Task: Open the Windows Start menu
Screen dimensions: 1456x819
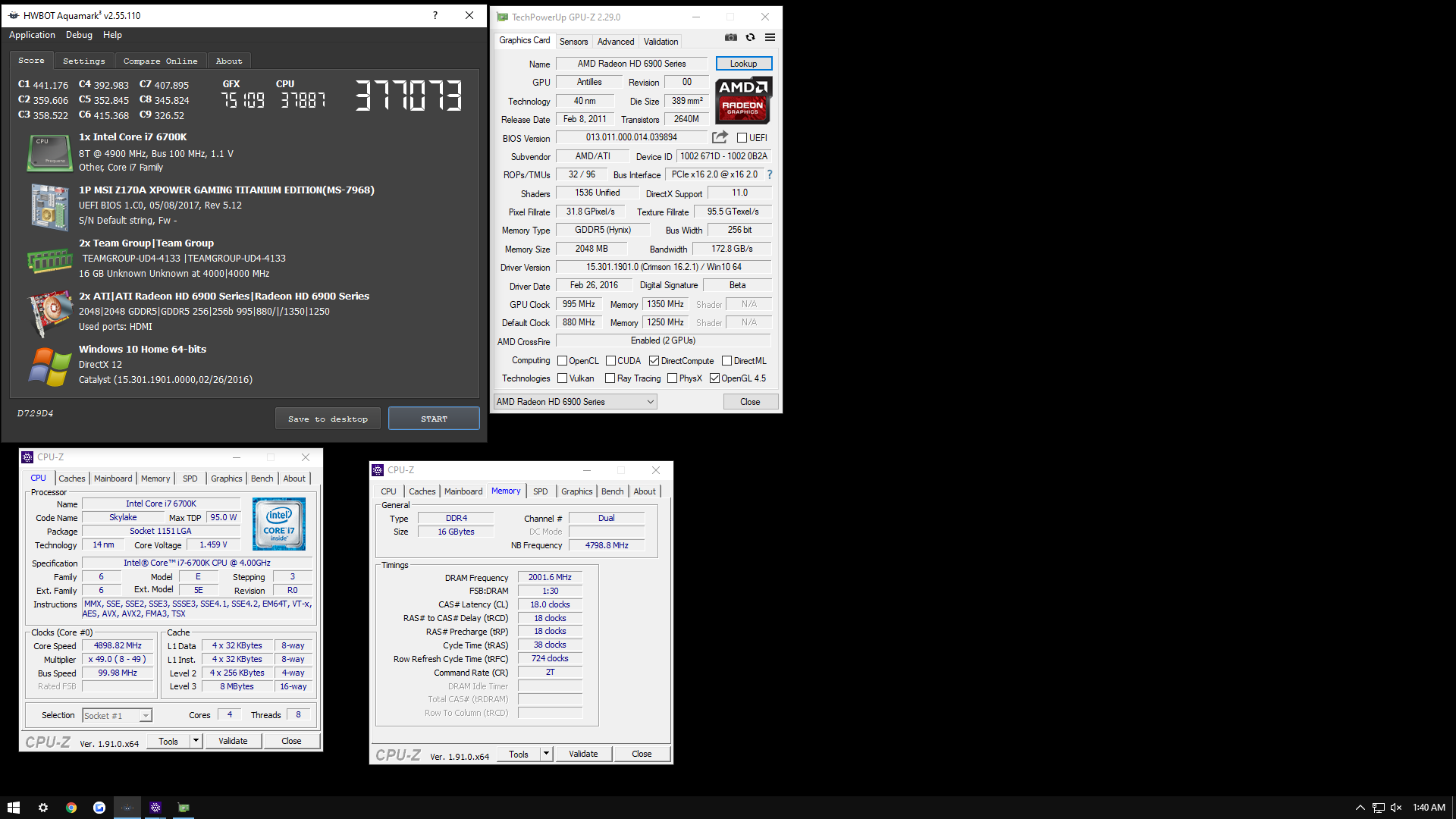Action: point(14,808)
